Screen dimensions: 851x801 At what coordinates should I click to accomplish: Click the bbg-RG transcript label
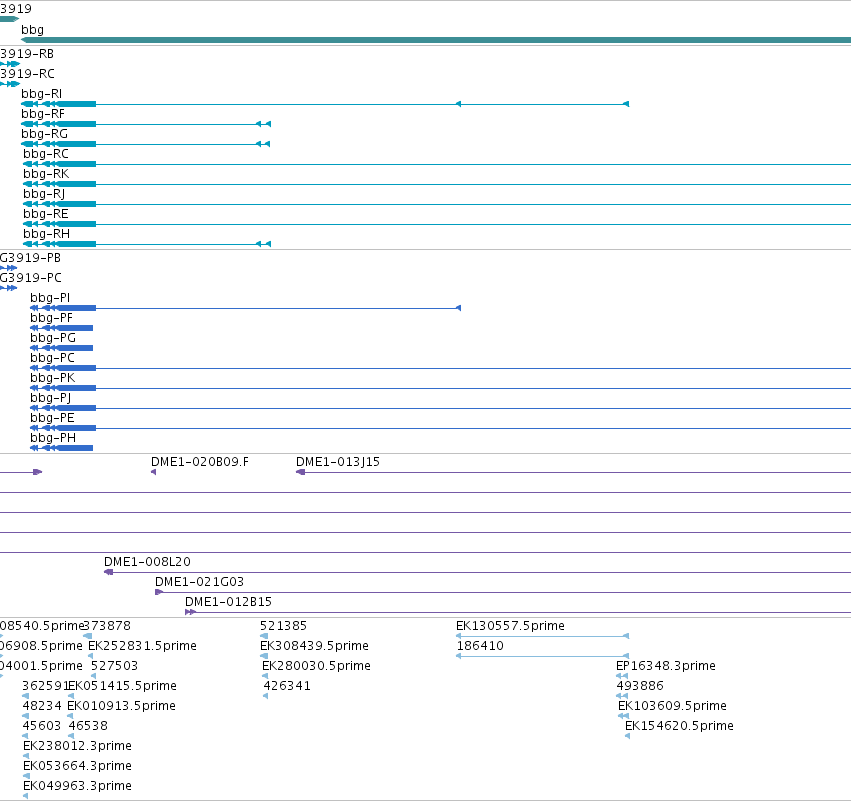coord(44,134)
